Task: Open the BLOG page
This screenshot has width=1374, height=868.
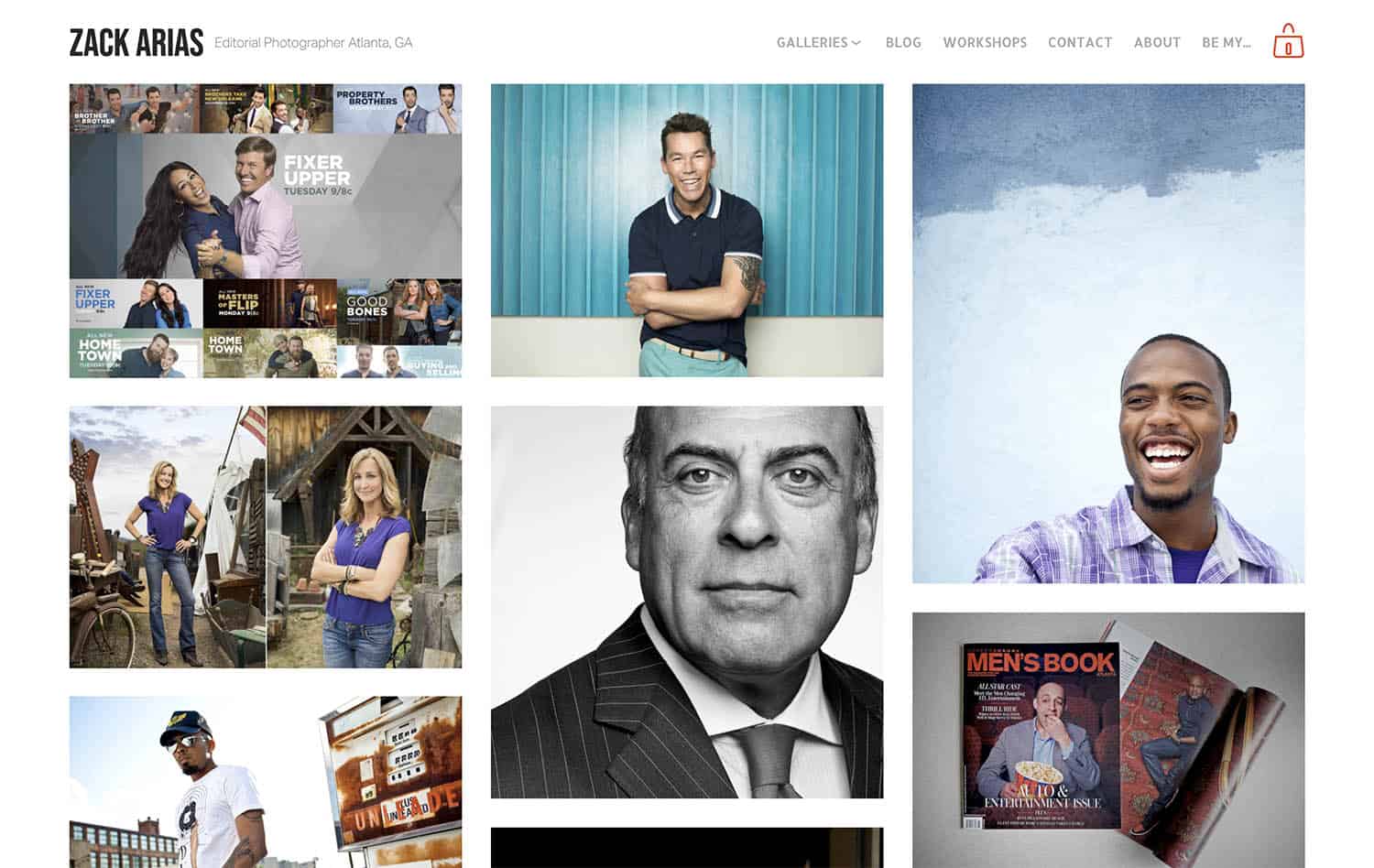Action: click(x=903, y=42)
